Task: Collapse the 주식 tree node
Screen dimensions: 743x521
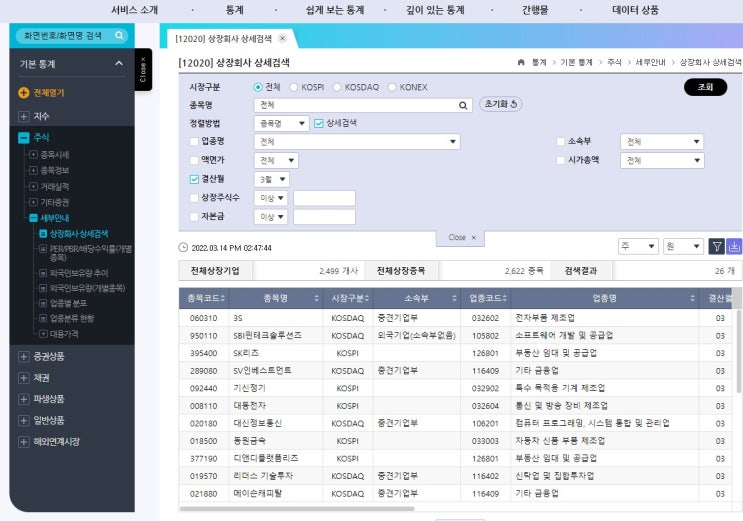Action: click(24, 137)
